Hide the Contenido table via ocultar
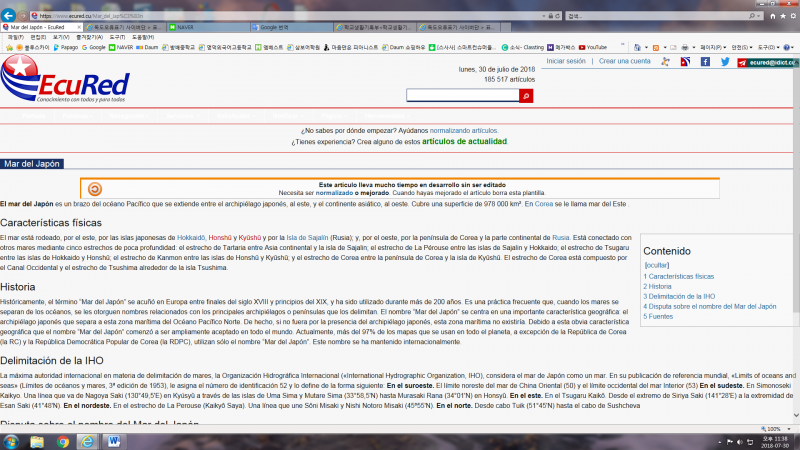Viewport: 800px width, 450px height. tap(657, 265)
